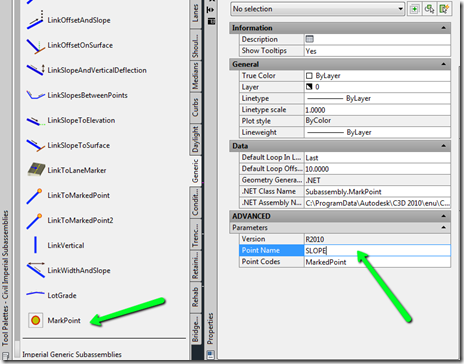Choose the LinkToLaneMarker icon
Screen dimensions: 464x364
pyautogui.click(x=36, y=170)
